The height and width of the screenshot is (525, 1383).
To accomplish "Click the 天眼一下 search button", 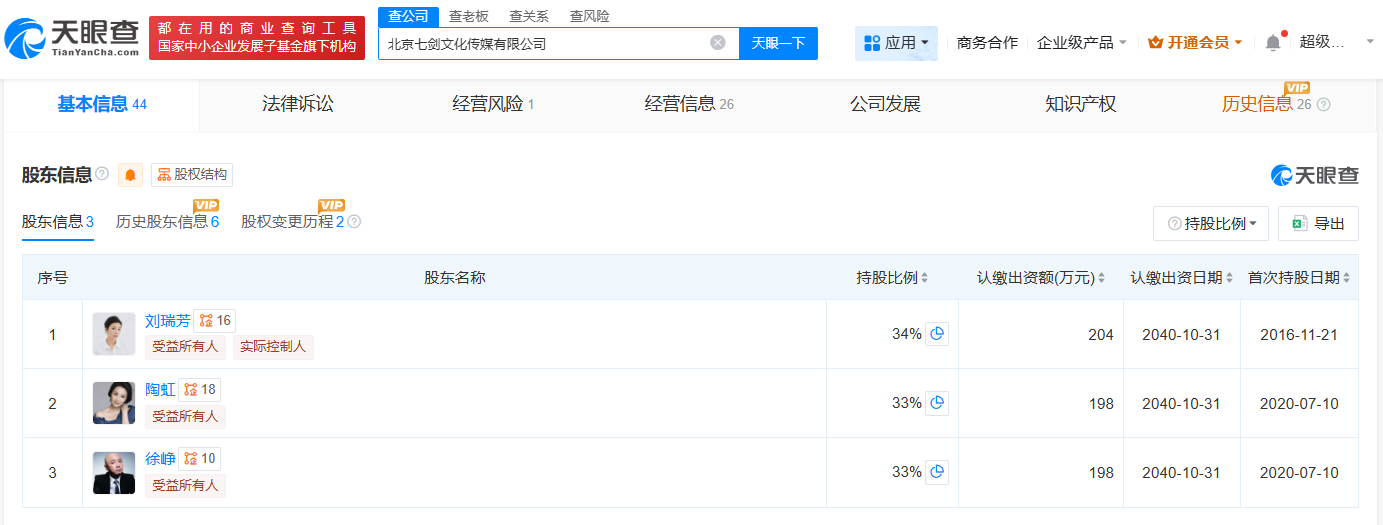I will pyautogui.click(x=778, y=43).
